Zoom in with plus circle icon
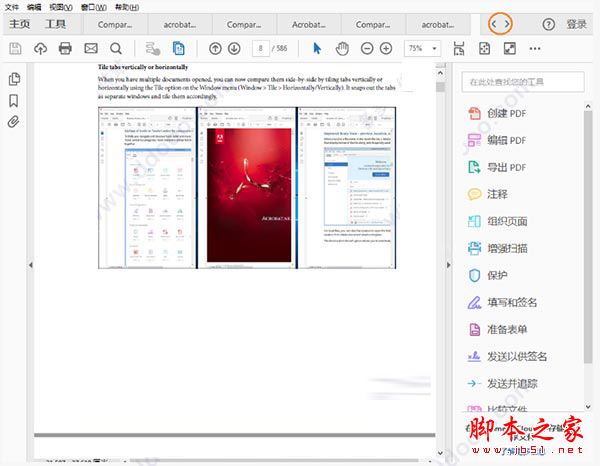Viewport: 600px width, 466px height. (x=386, y=49)
